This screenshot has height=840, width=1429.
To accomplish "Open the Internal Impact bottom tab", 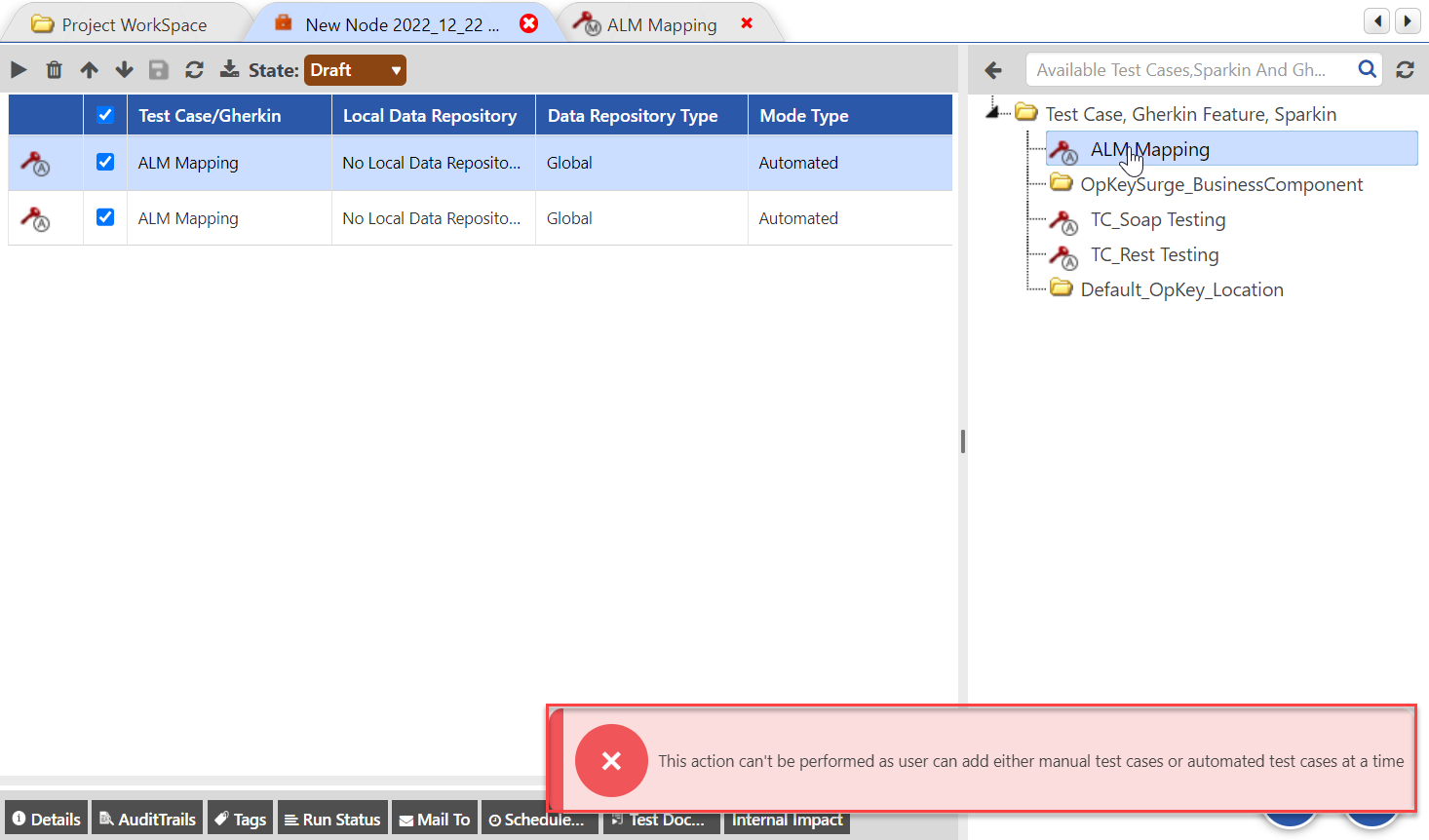I will coord(787,821).
